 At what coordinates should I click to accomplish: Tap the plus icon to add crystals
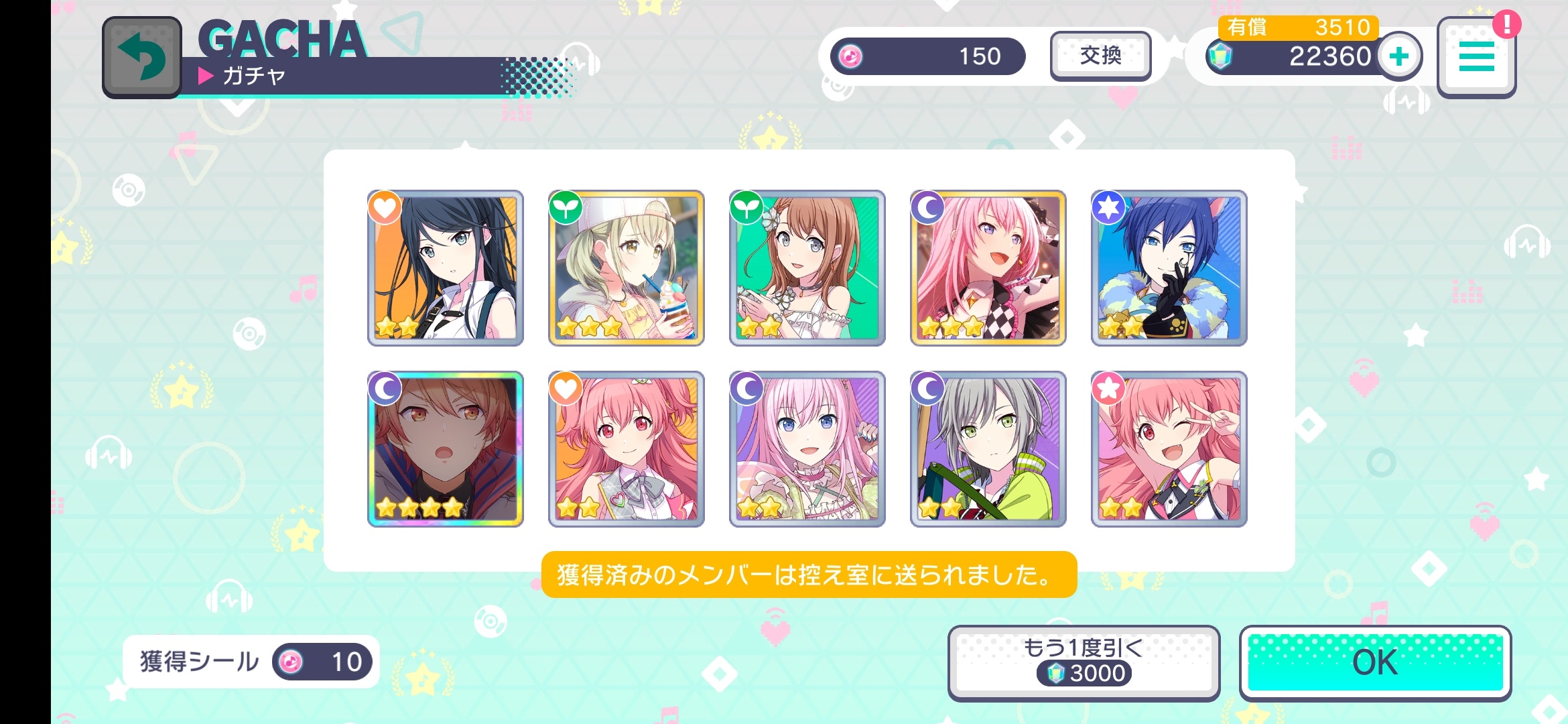coord(1399,56)
